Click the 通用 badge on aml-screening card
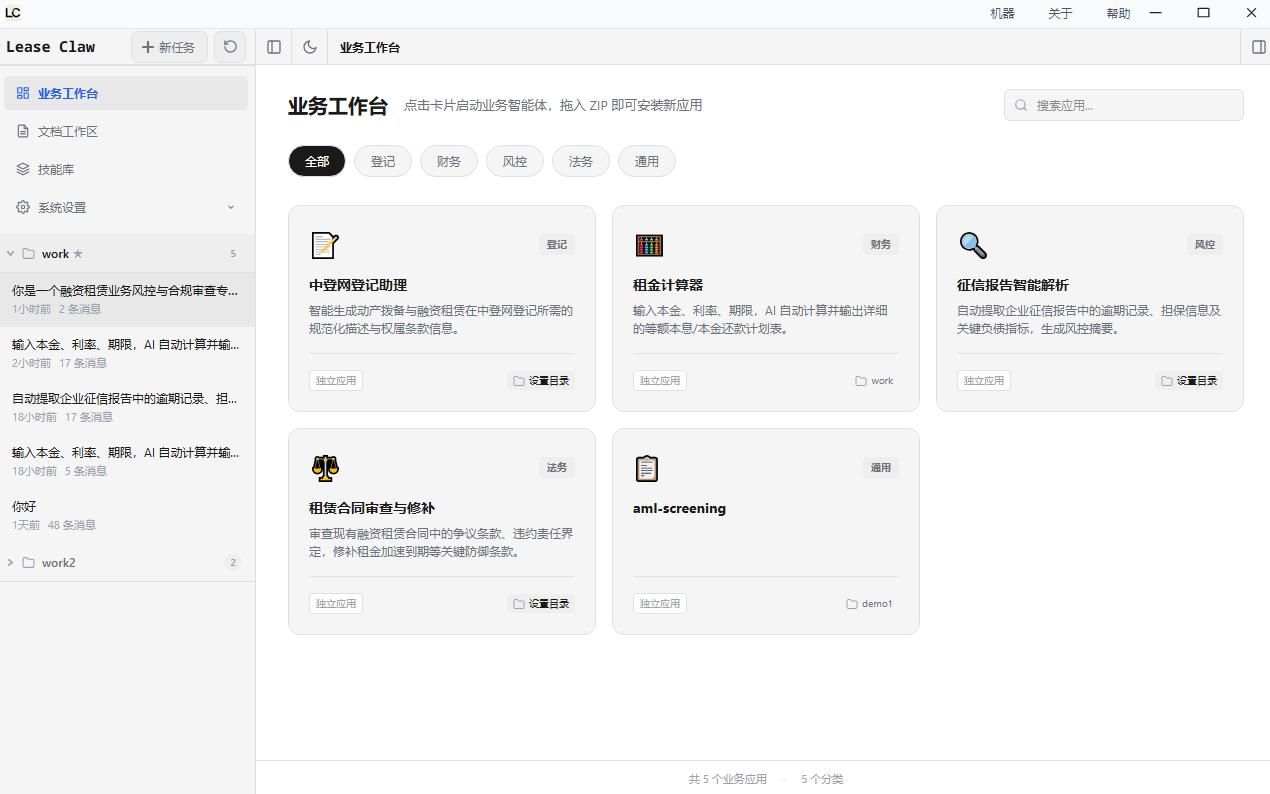Screen dimensions: 1270x794 881,468
